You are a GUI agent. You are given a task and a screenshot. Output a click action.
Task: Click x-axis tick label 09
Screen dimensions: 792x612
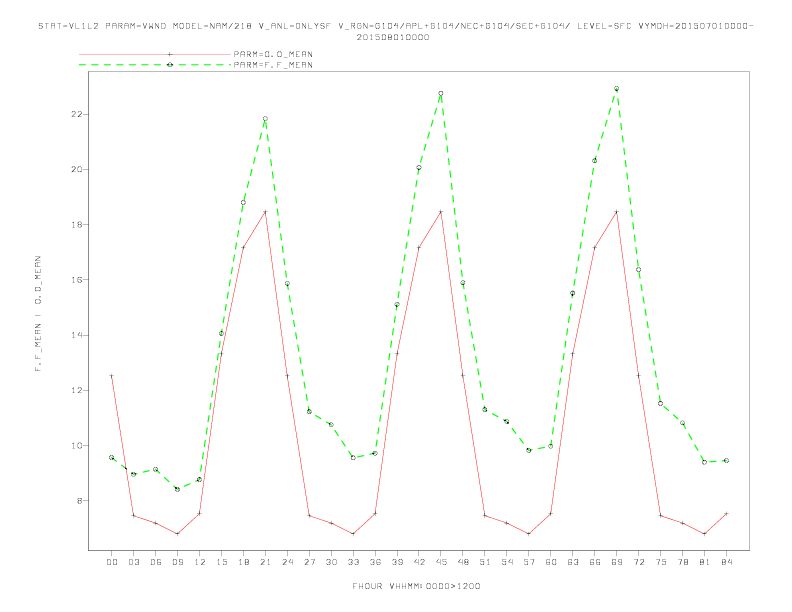coord(177,562)
